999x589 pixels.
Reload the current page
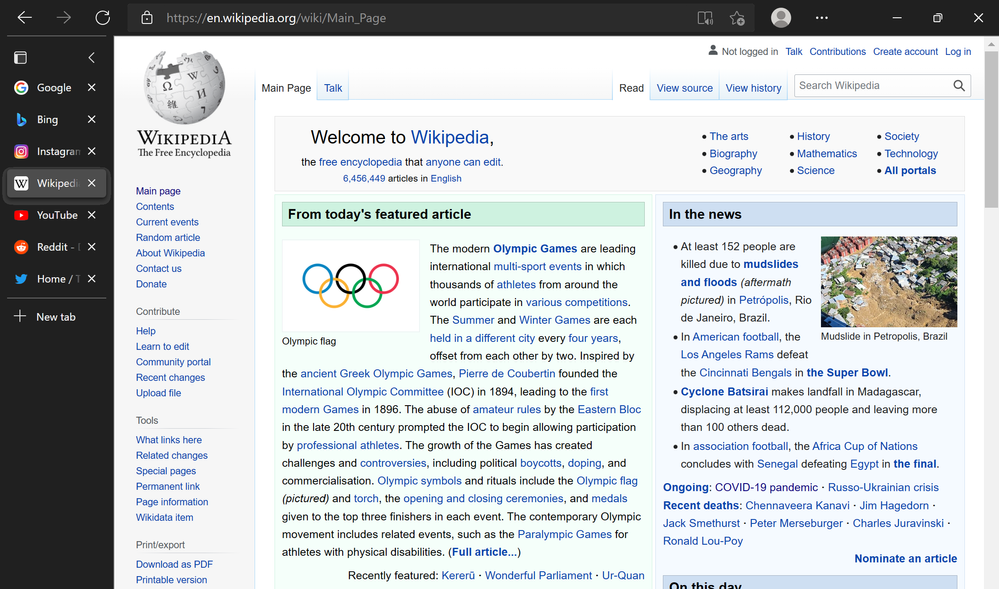point(103,18)
